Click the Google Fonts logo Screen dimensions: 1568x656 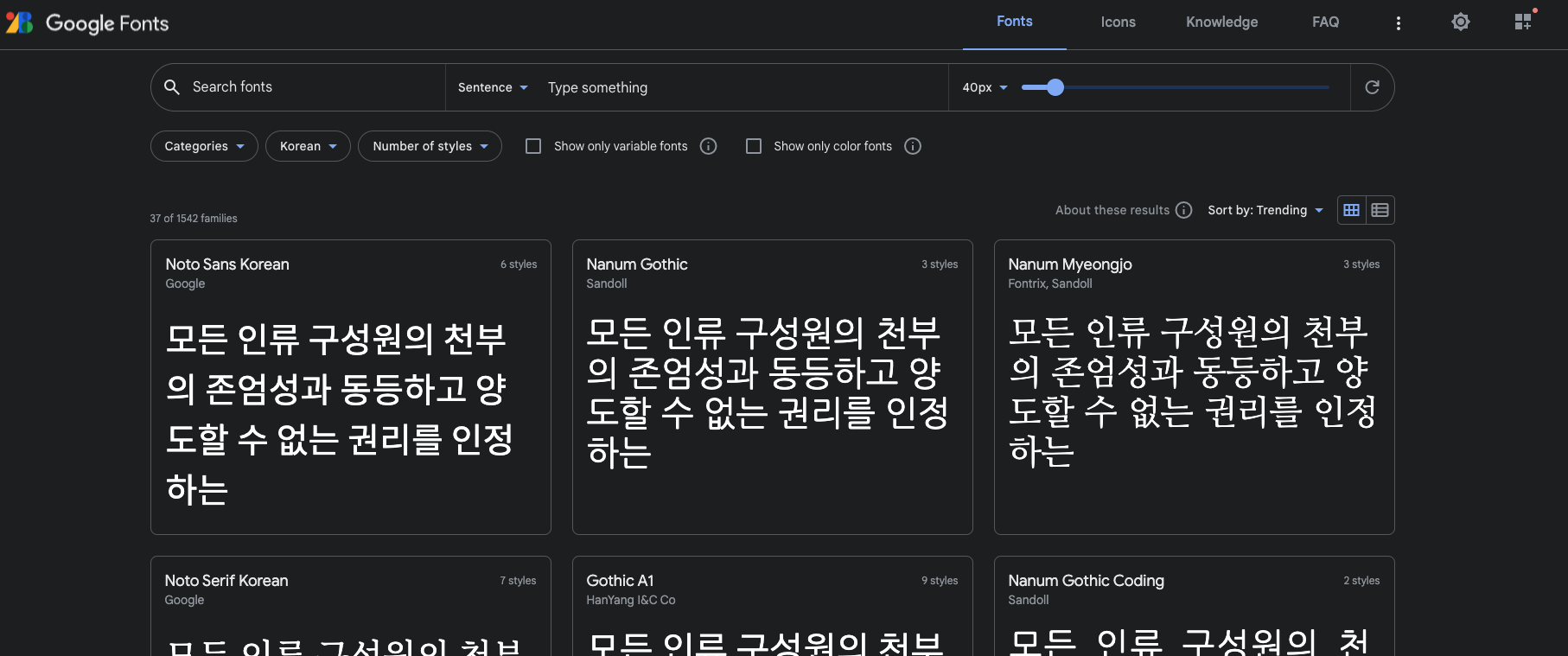tap(87, 23)
